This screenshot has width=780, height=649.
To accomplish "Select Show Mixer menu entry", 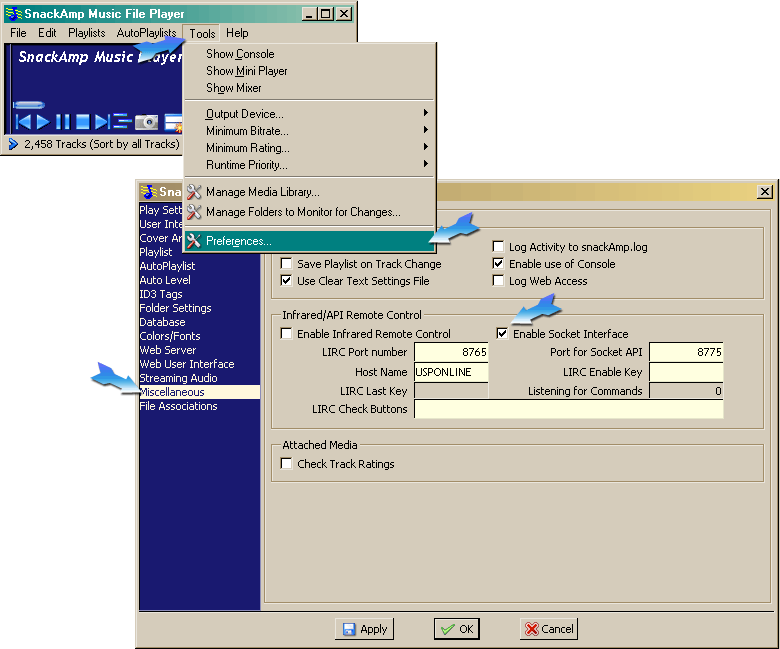I will [x=309, y=88].
